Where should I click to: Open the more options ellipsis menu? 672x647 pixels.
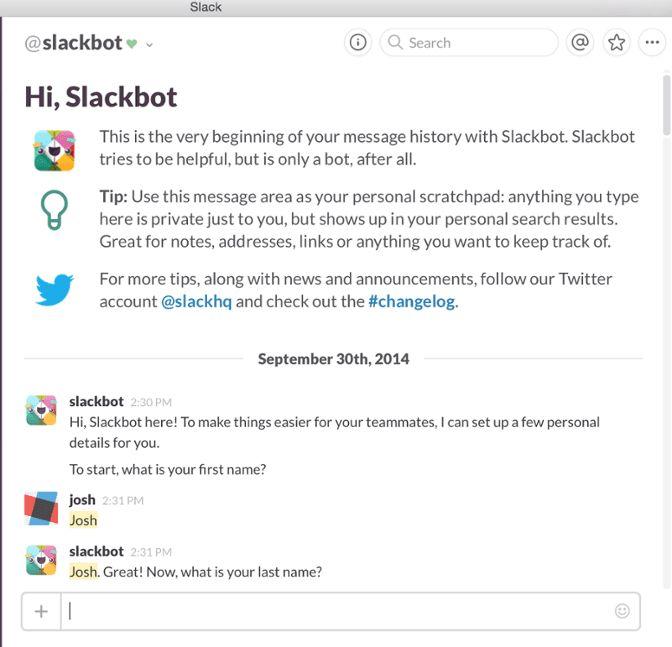(652, 42)
